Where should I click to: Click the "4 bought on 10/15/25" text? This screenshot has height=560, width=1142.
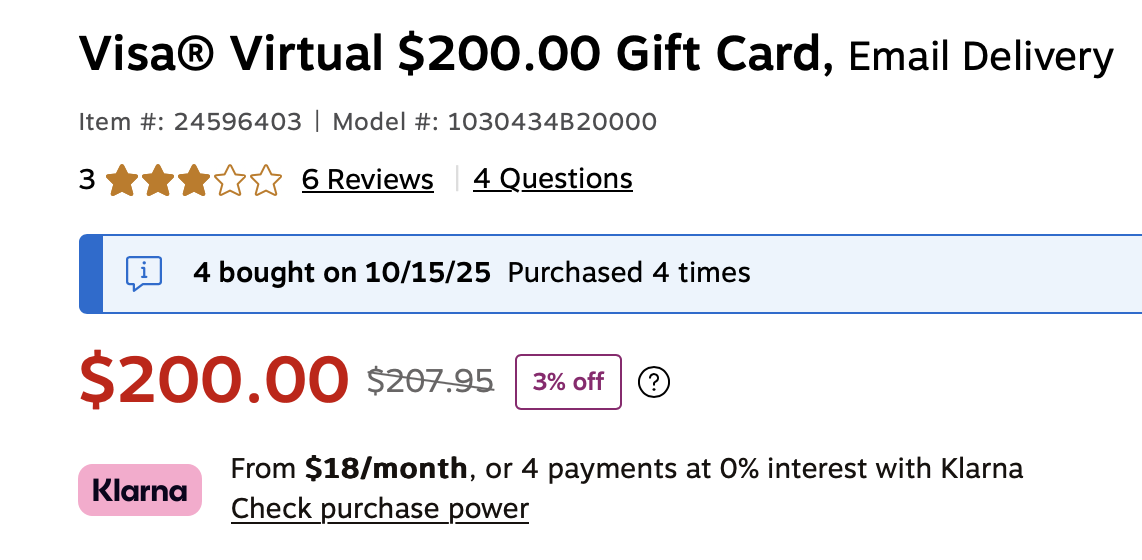(342, 272)
